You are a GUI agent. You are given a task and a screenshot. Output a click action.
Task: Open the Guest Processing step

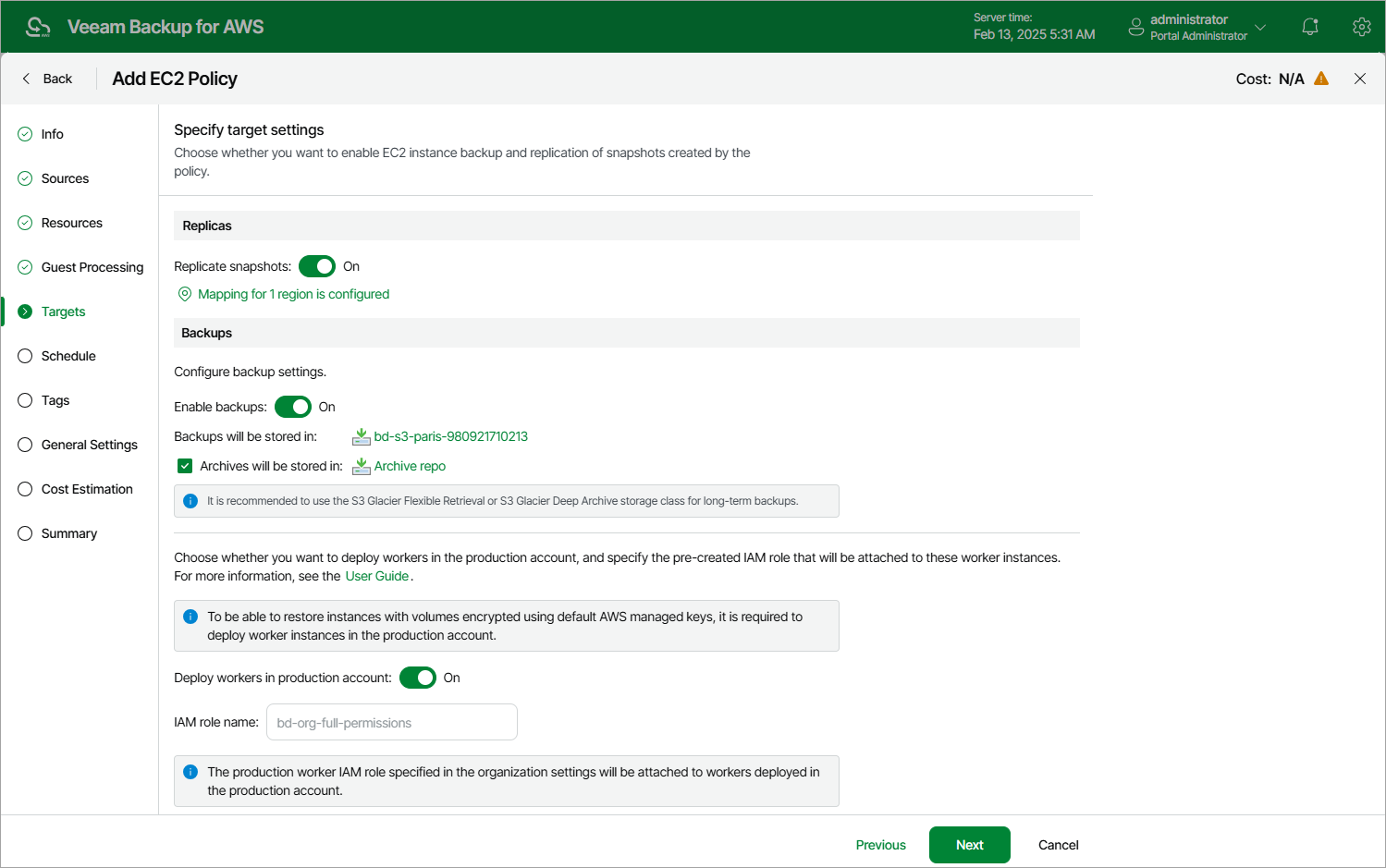coord(92,267)
